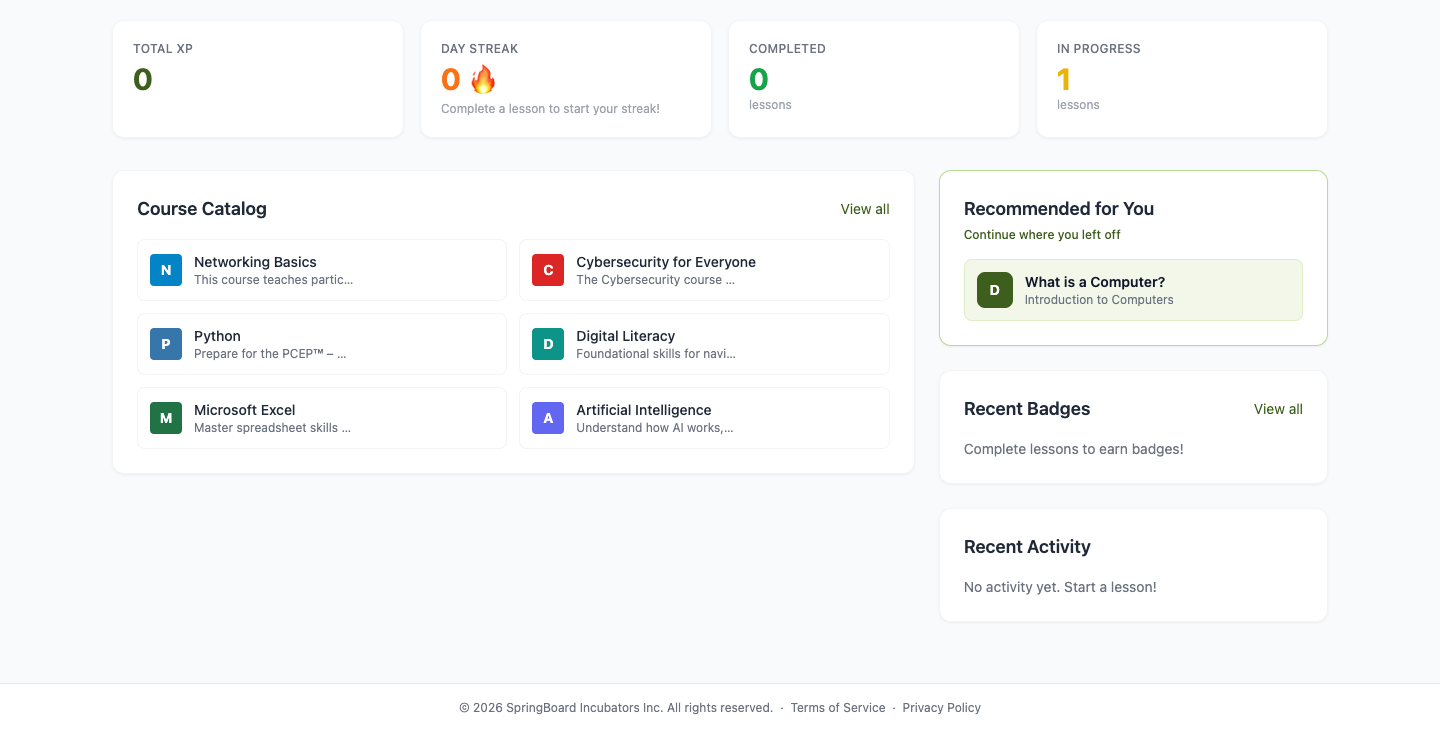The width and height of the screenshot is (1440, 732).
Task: Open the Artificial Intelligence course
Action: (x=704, y=418)
